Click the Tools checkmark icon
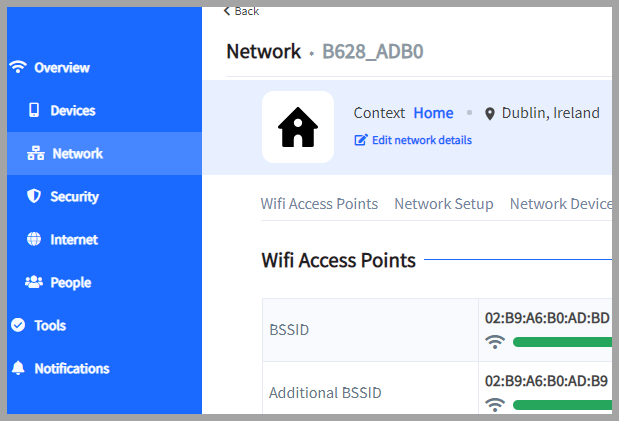The image size is (619, 421). pos(17,325)
